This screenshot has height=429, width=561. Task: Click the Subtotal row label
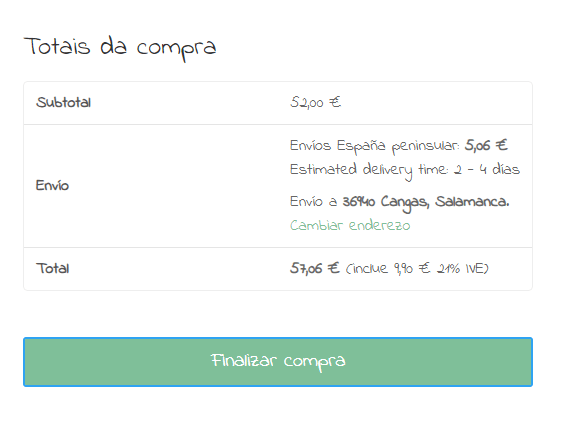click(x=63, y=103)
